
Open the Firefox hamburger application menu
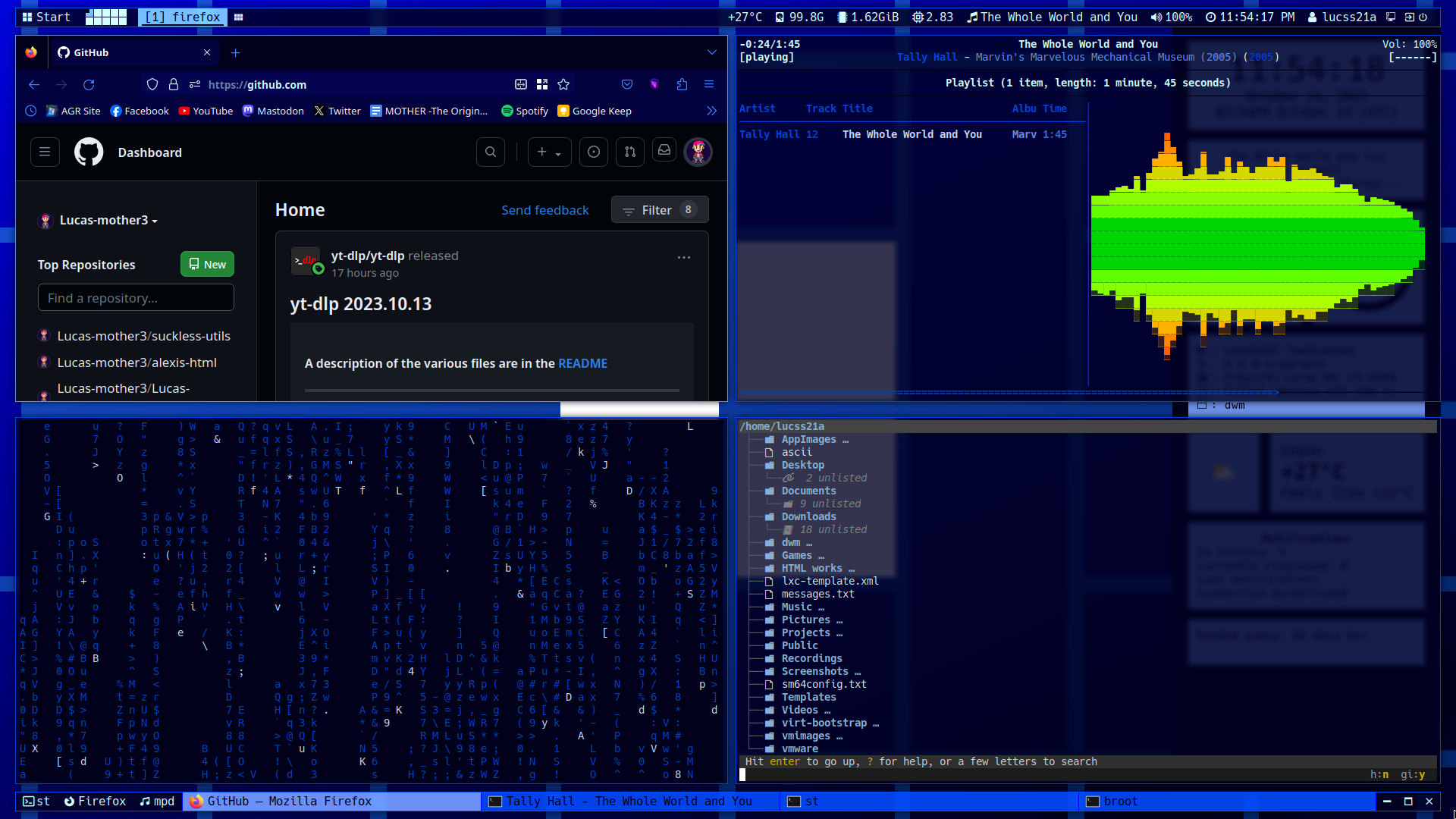[709, 85]
